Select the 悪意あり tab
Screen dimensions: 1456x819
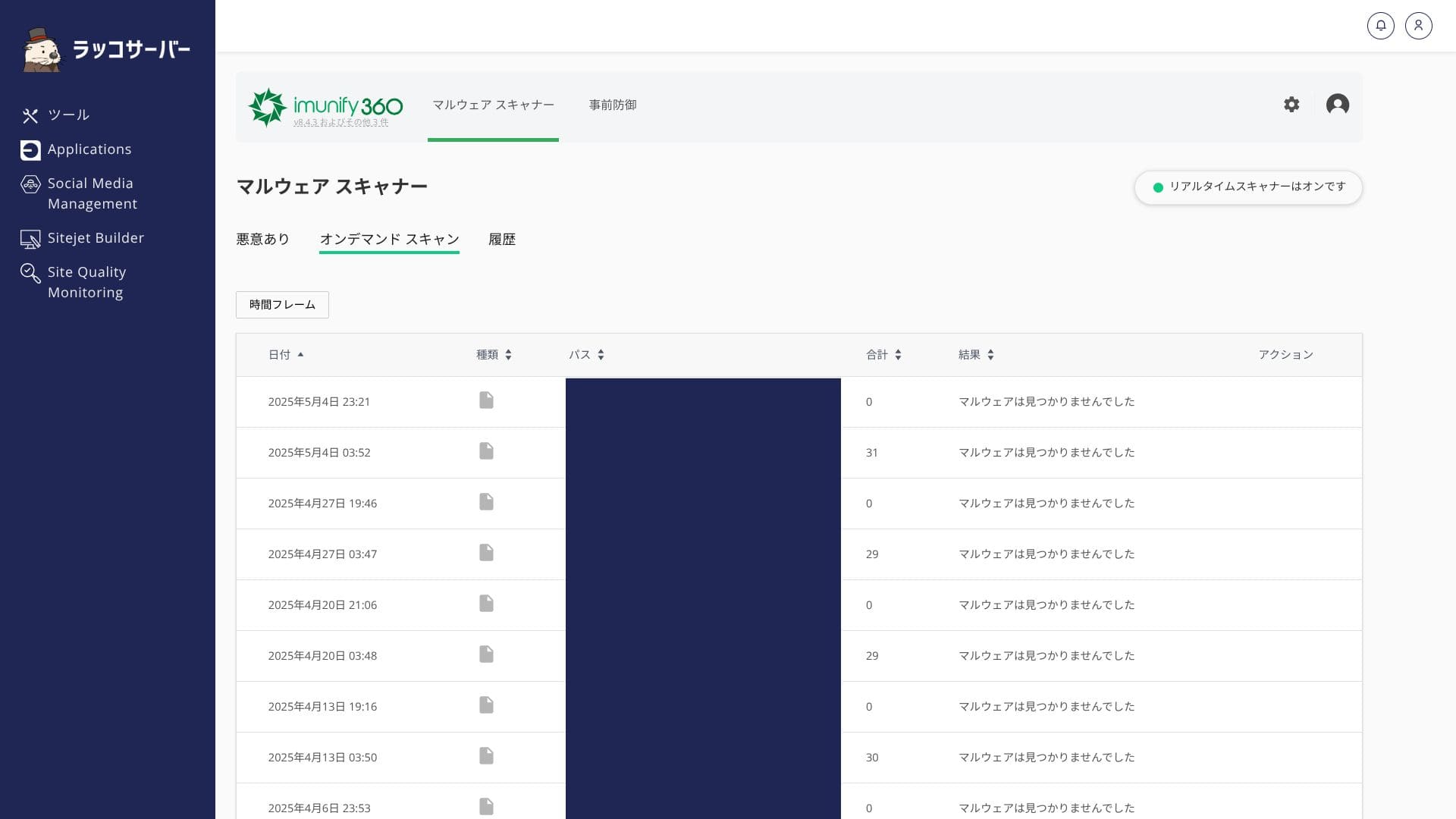262,240
